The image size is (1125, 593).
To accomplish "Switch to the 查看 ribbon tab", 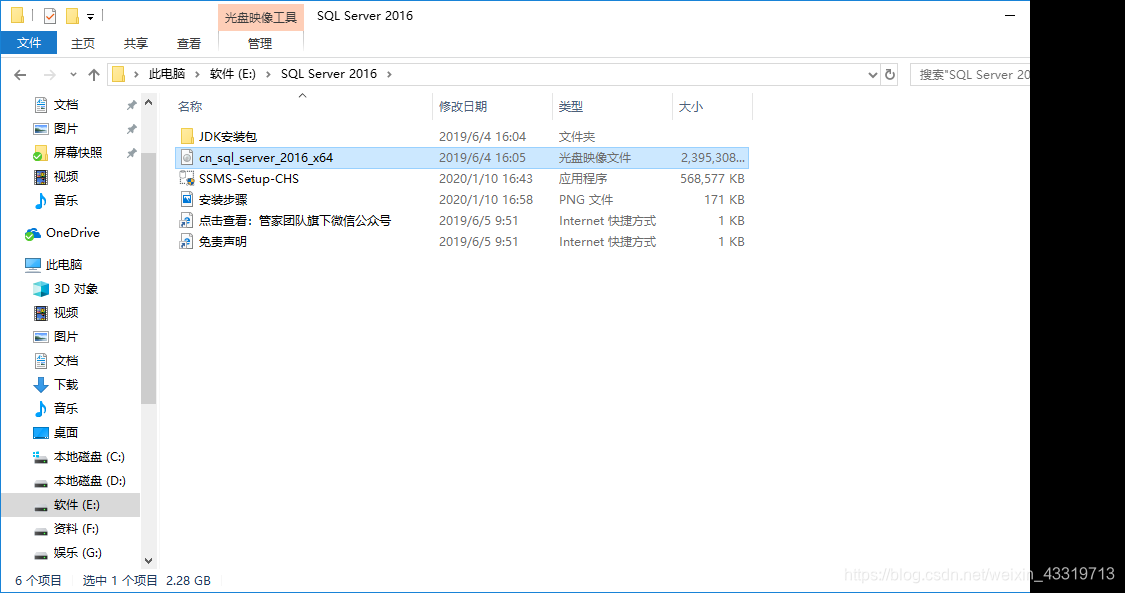I will coord(189,44).
